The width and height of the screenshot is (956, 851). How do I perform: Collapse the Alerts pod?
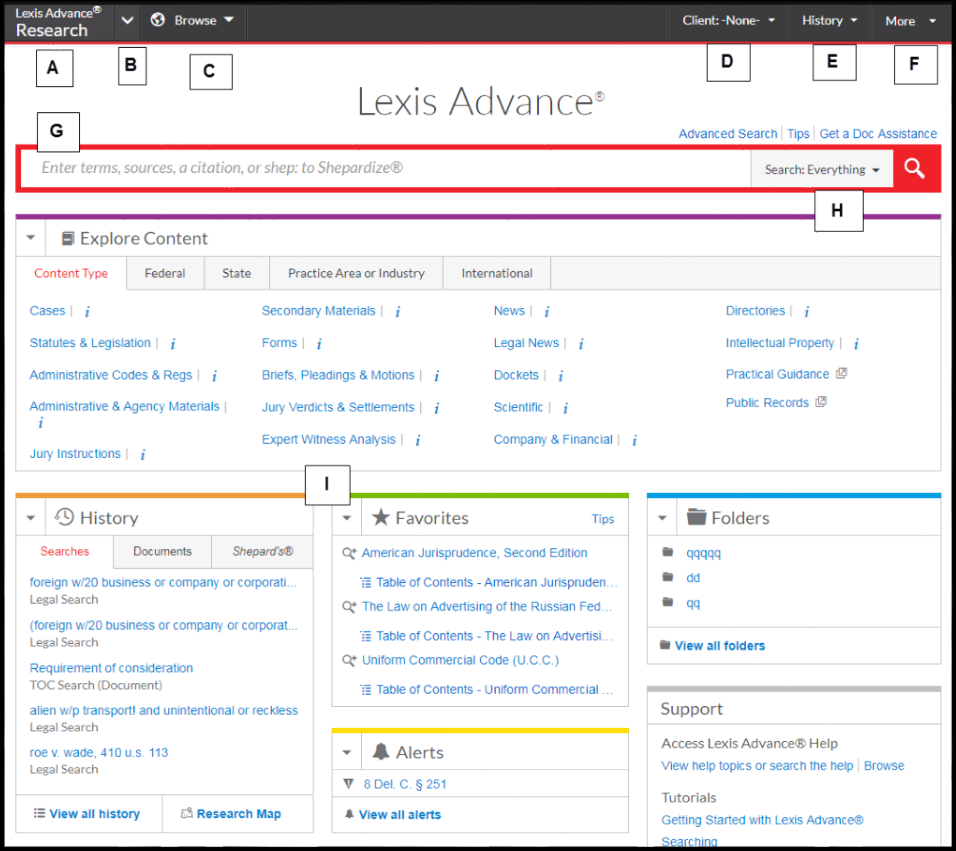pos(347,753)
